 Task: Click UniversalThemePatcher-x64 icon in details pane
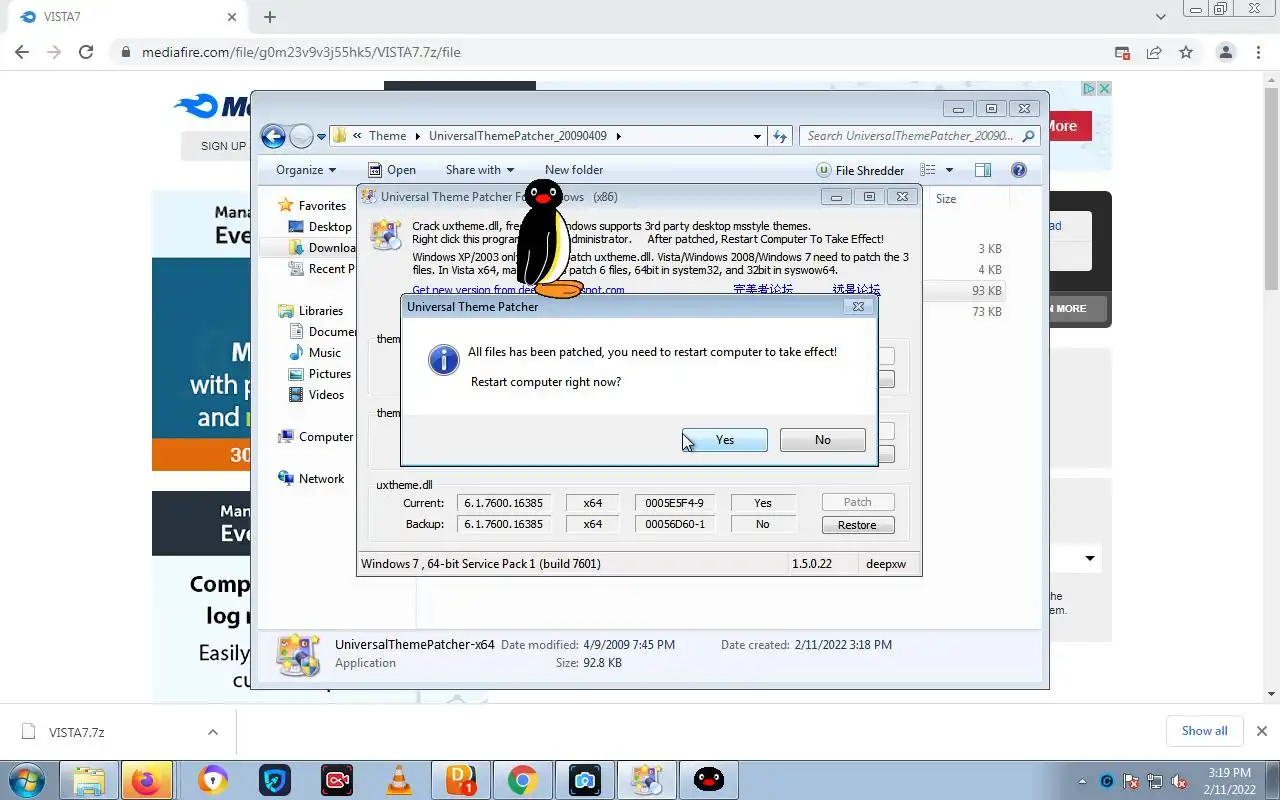(x=298, y=654)
